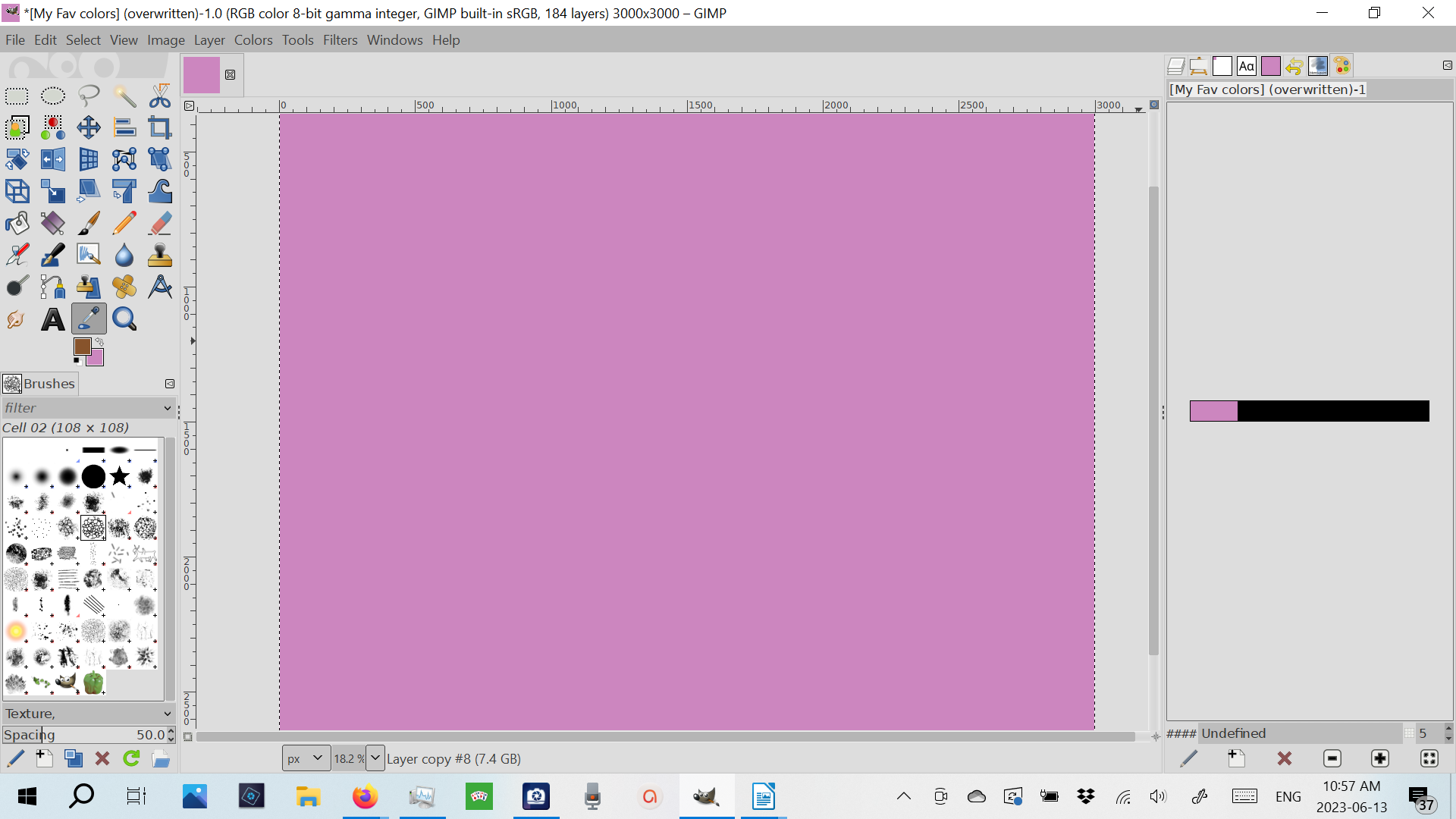1456x819 pixels.
Task: Select the Zoom magnifier tool
Action: (124, 319)
